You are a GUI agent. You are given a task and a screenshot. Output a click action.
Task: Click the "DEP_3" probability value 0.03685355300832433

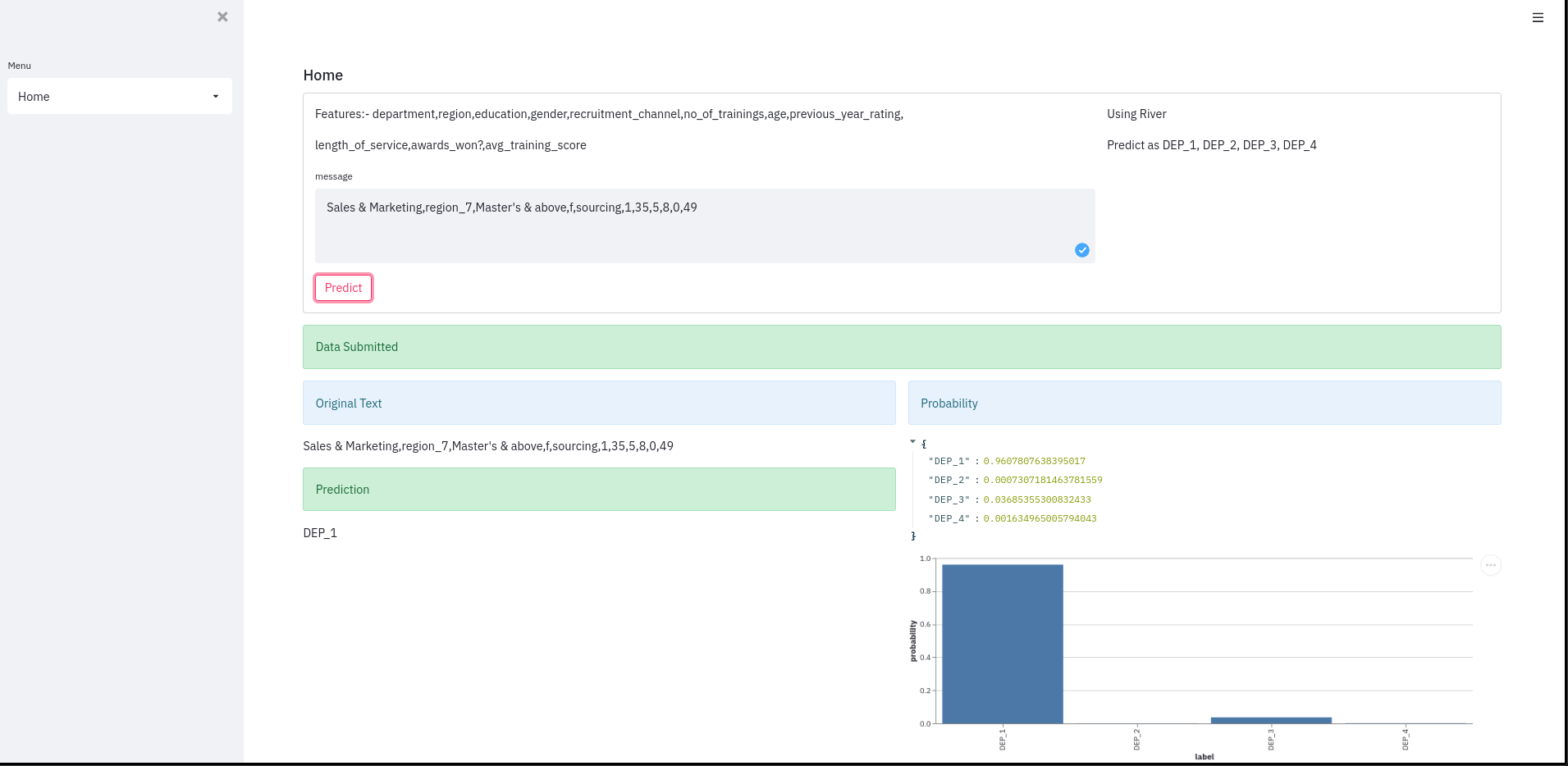[1037, 499]
